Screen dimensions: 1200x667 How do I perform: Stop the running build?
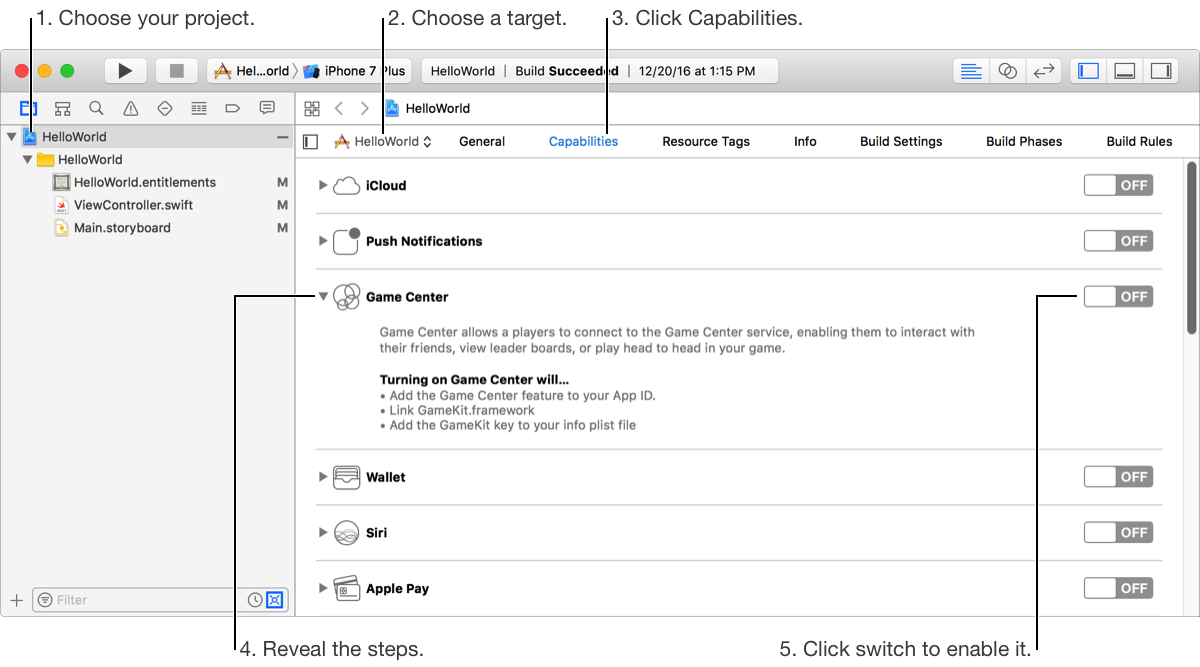177,71
